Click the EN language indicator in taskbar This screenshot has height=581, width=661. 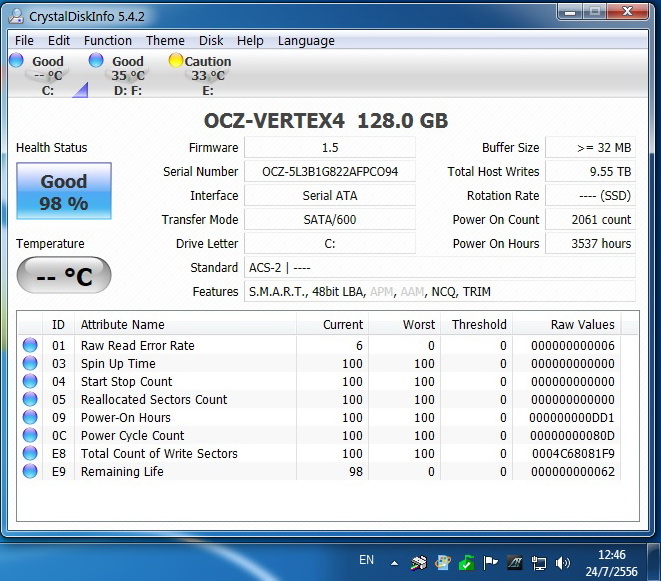pos(366,560)
